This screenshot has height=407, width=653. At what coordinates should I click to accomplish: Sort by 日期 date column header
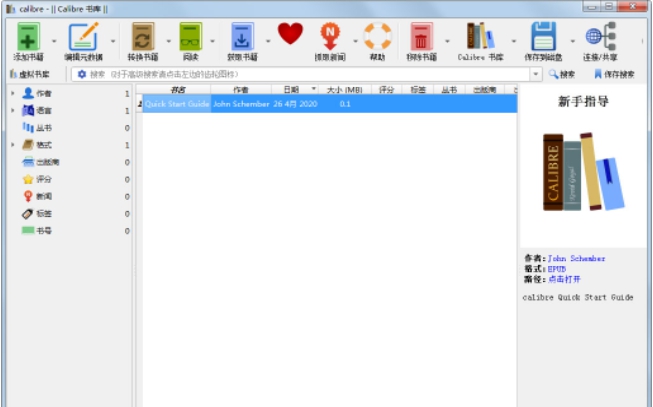point(295,90)
